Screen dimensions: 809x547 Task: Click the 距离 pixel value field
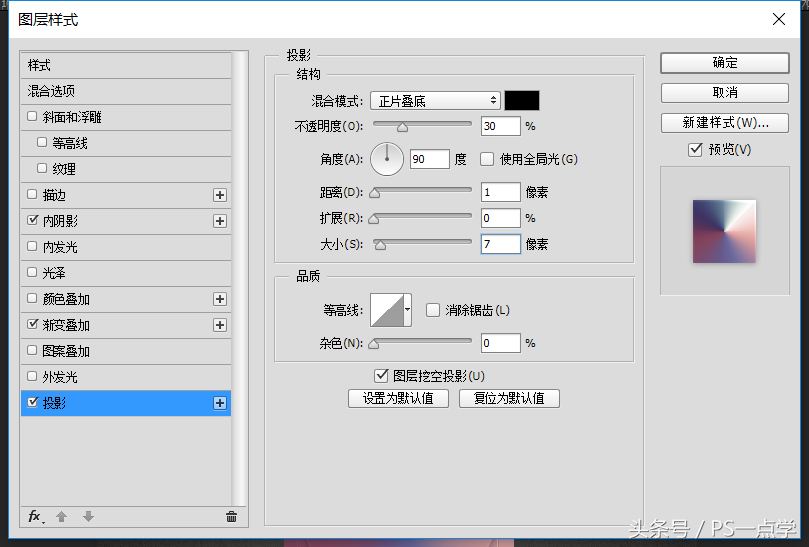(500, 192)
